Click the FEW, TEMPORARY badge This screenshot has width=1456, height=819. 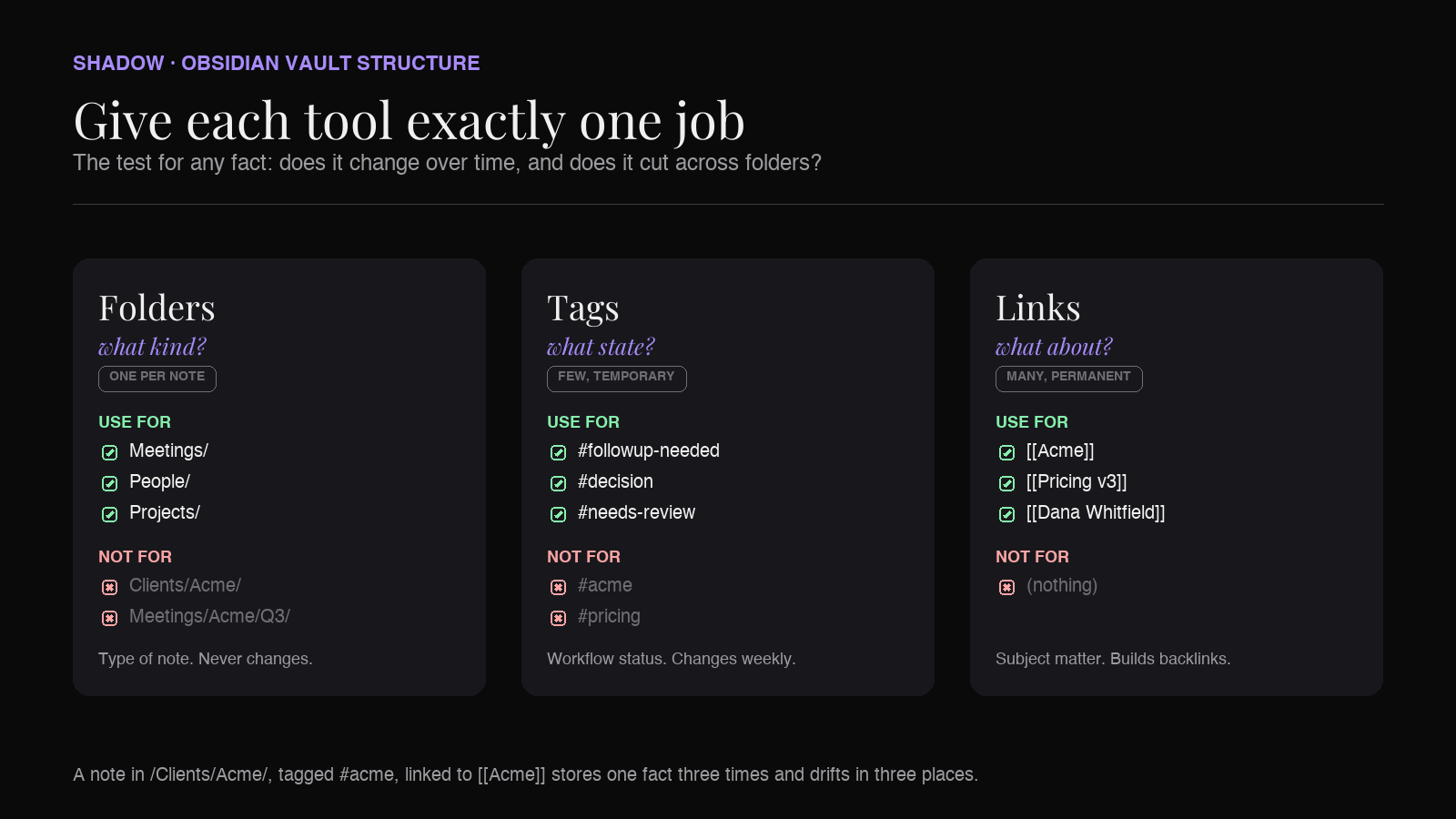[x=617, y=379]
